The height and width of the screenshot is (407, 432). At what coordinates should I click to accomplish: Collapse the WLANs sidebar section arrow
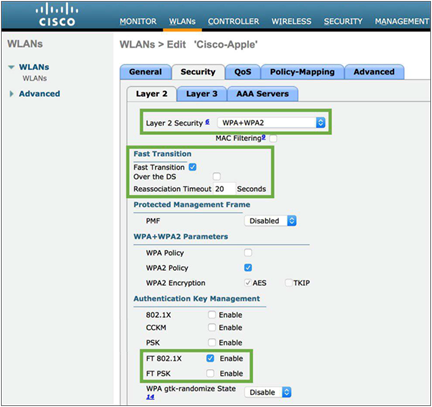(11, 67)
